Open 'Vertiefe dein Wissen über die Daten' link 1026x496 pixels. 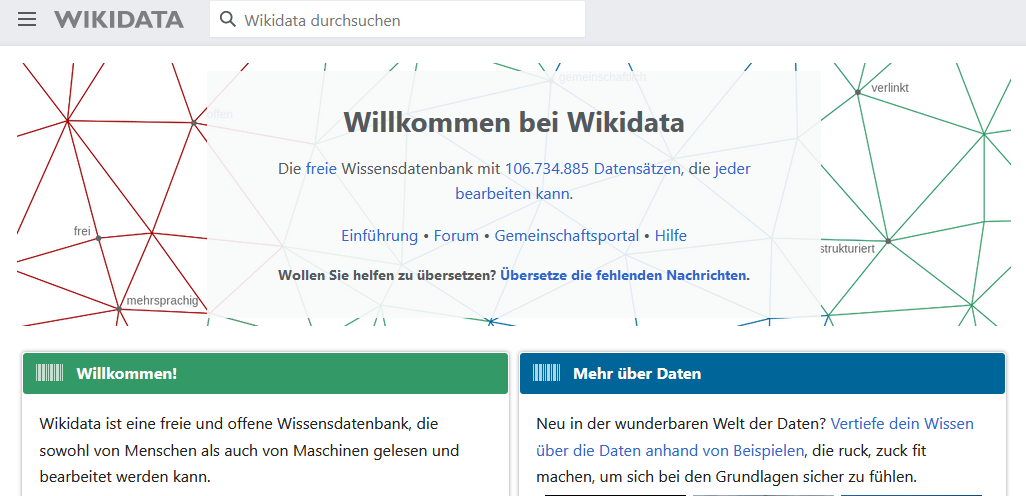(x=754, y=437)
